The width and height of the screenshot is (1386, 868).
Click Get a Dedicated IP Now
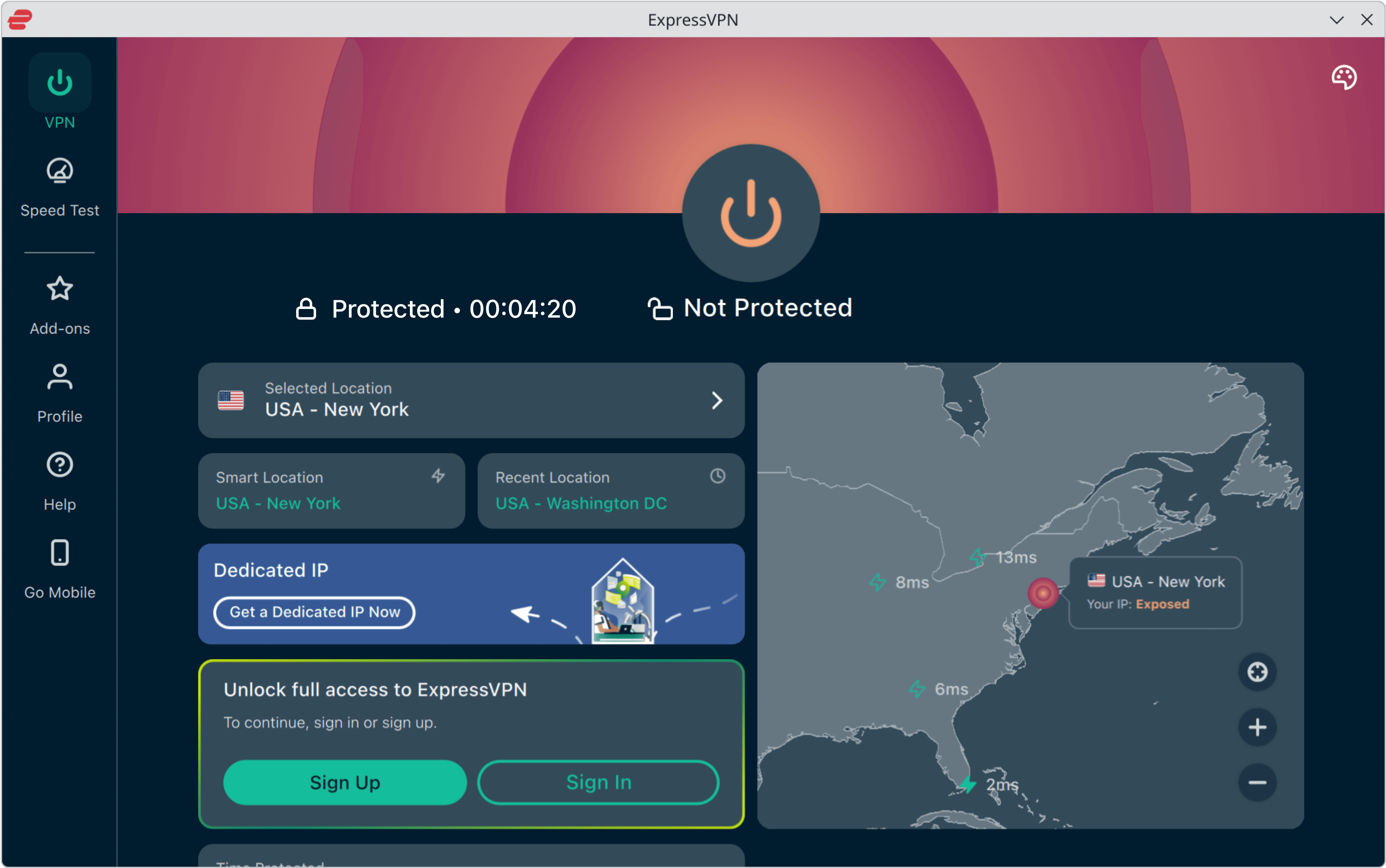pos(314,613)
